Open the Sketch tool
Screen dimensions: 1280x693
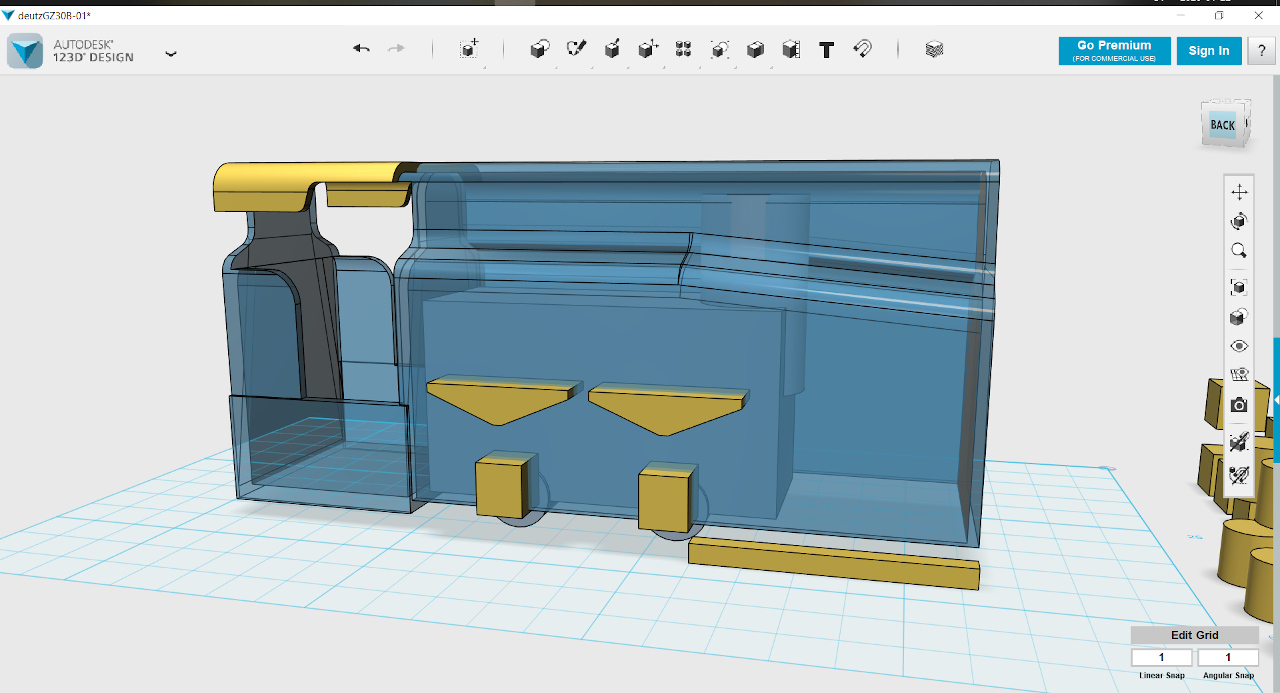point(576,49)
